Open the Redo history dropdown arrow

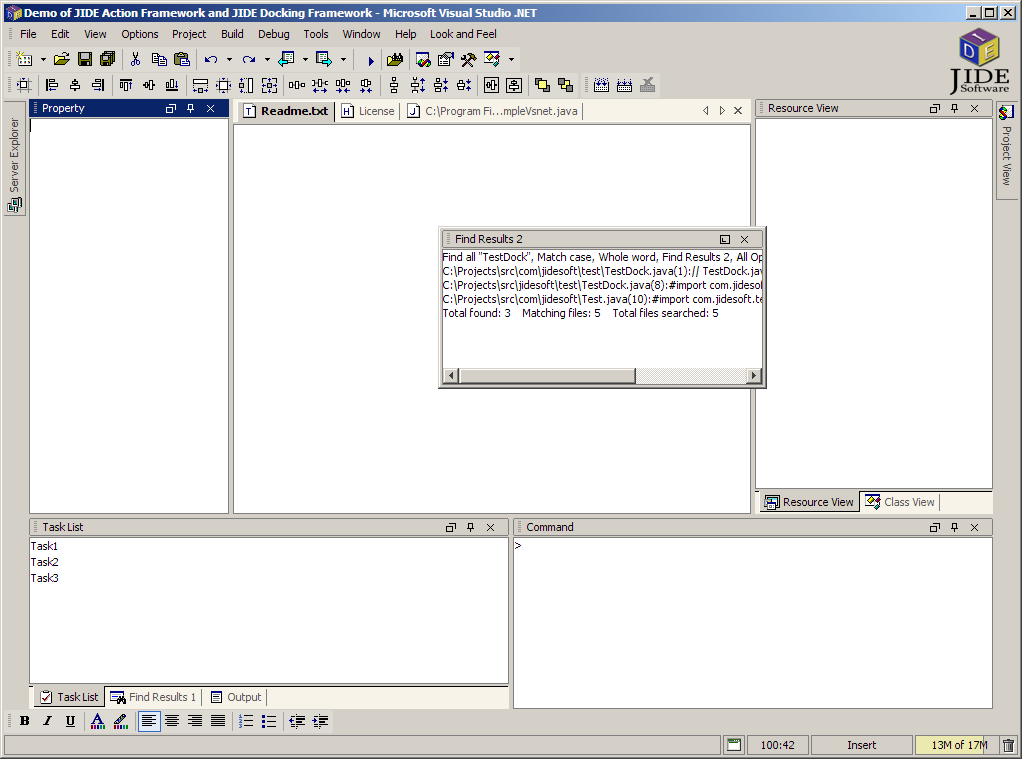click(x=267, y=59)
